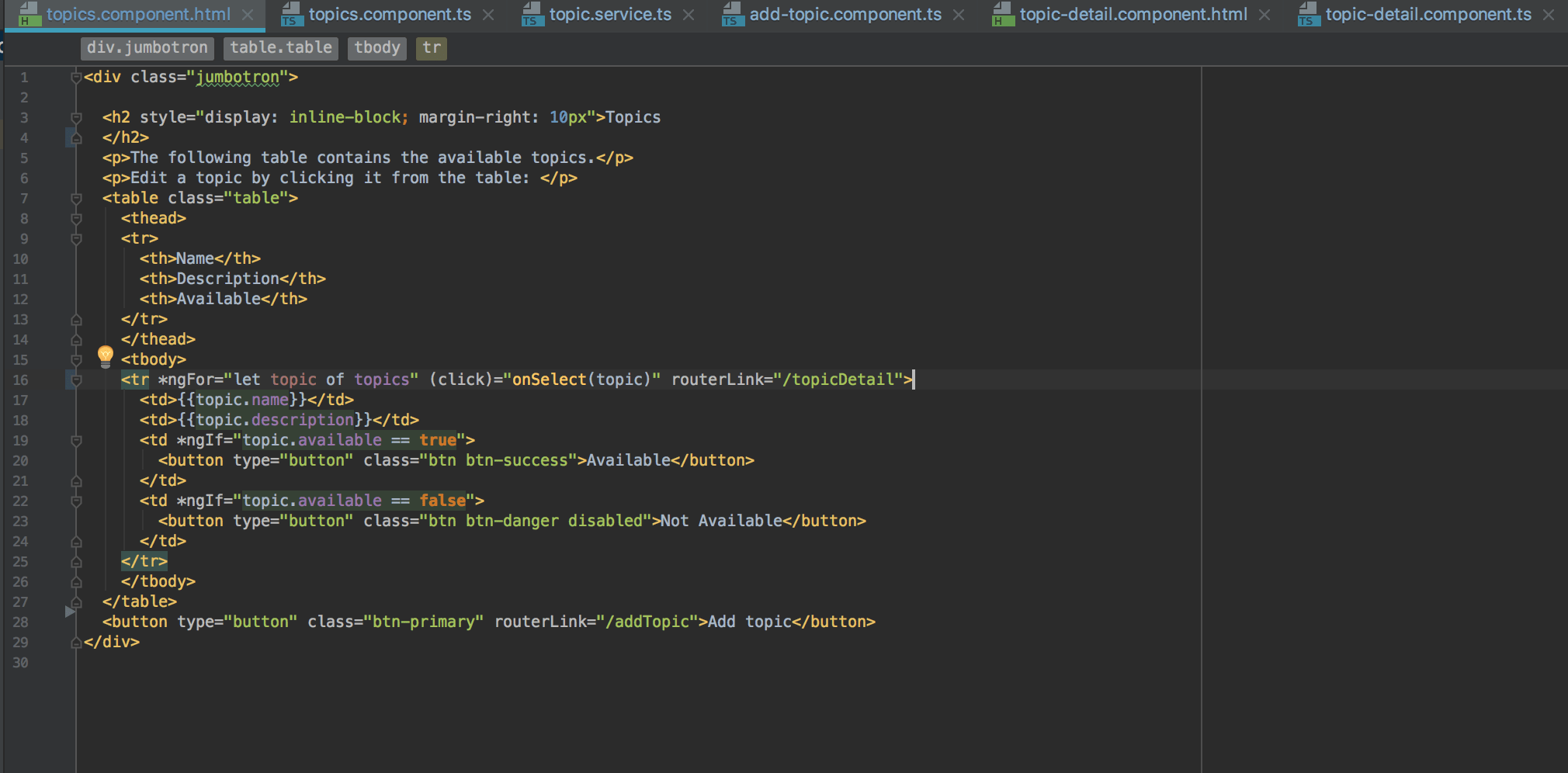Screen dimensions: 1568x773
Task: Click the lightbulb intention icon beside line 15
Action: coord(106,356)
